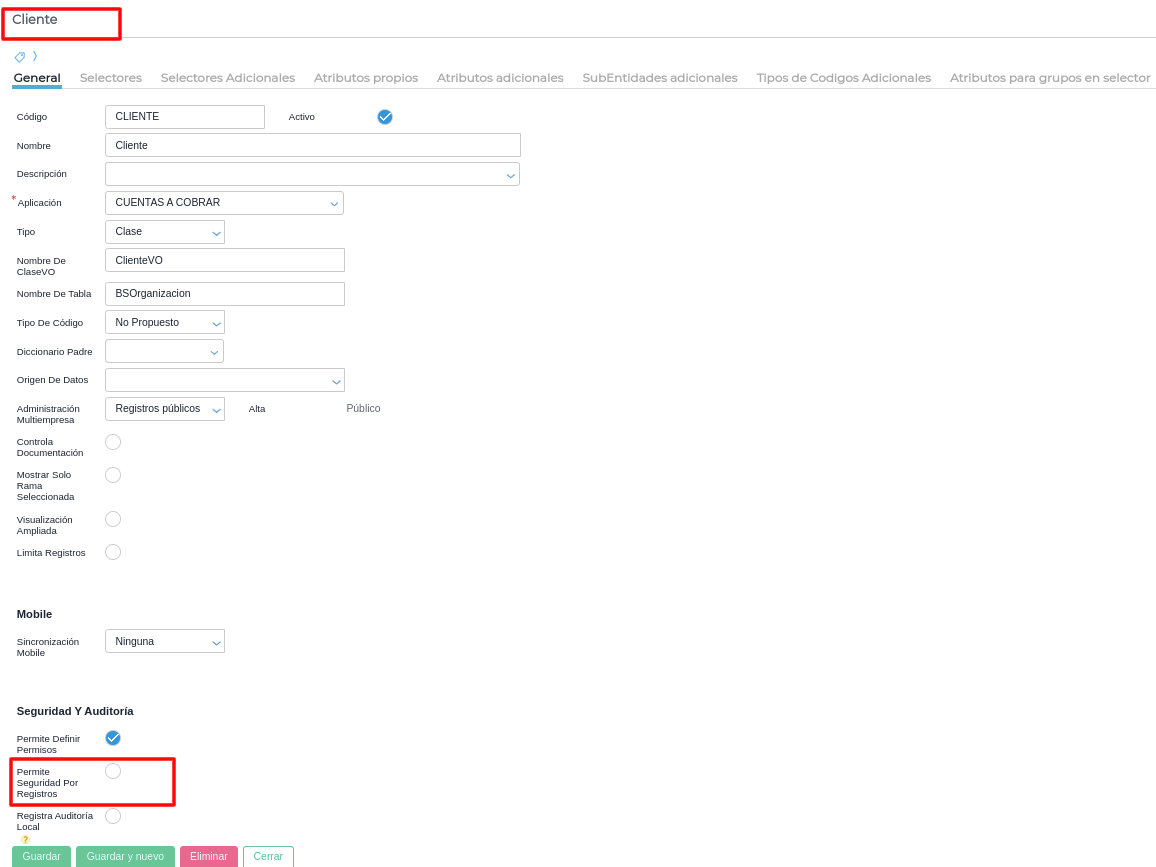The height and width of the screenshot is (867, 1156).
Task: Toggle Limita Registros checkbox
Action: point(113,552)
